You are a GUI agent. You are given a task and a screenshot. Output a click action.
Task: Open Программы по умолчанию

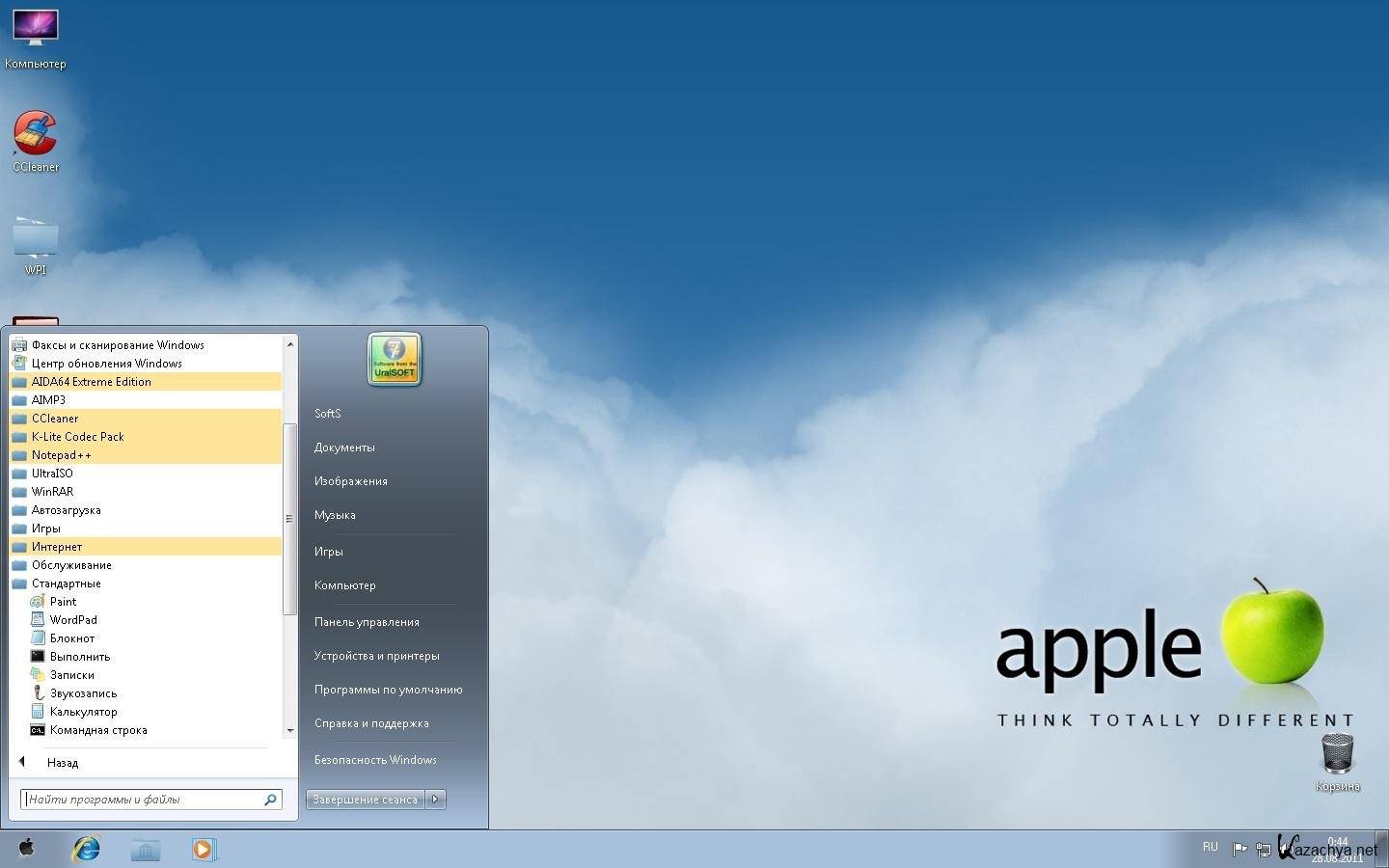pyautogui.click(x=388, y=690)
